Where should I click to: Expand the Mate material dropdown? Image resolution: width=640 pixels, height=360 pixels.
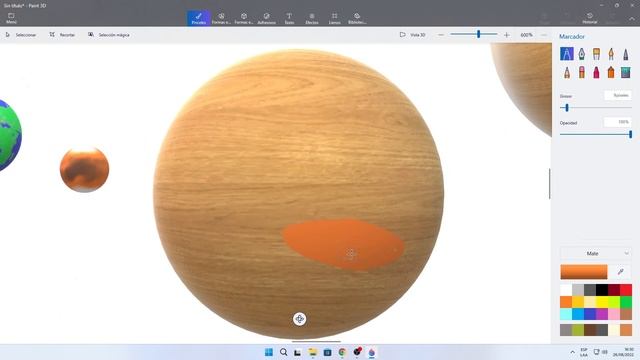click(x=596, y=253)
